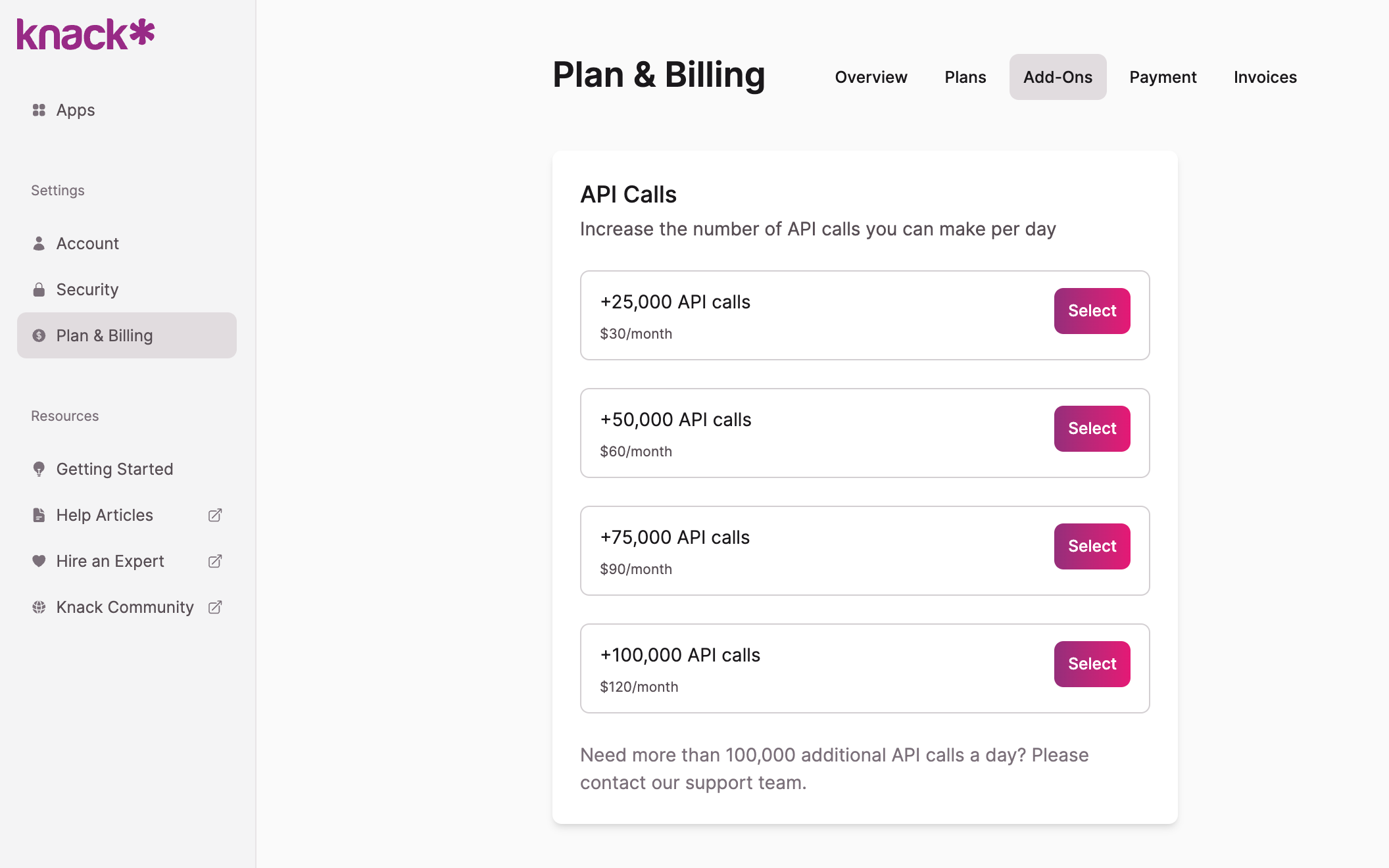
Task: Click the Account person icon
Action: (x=39, y=243)
